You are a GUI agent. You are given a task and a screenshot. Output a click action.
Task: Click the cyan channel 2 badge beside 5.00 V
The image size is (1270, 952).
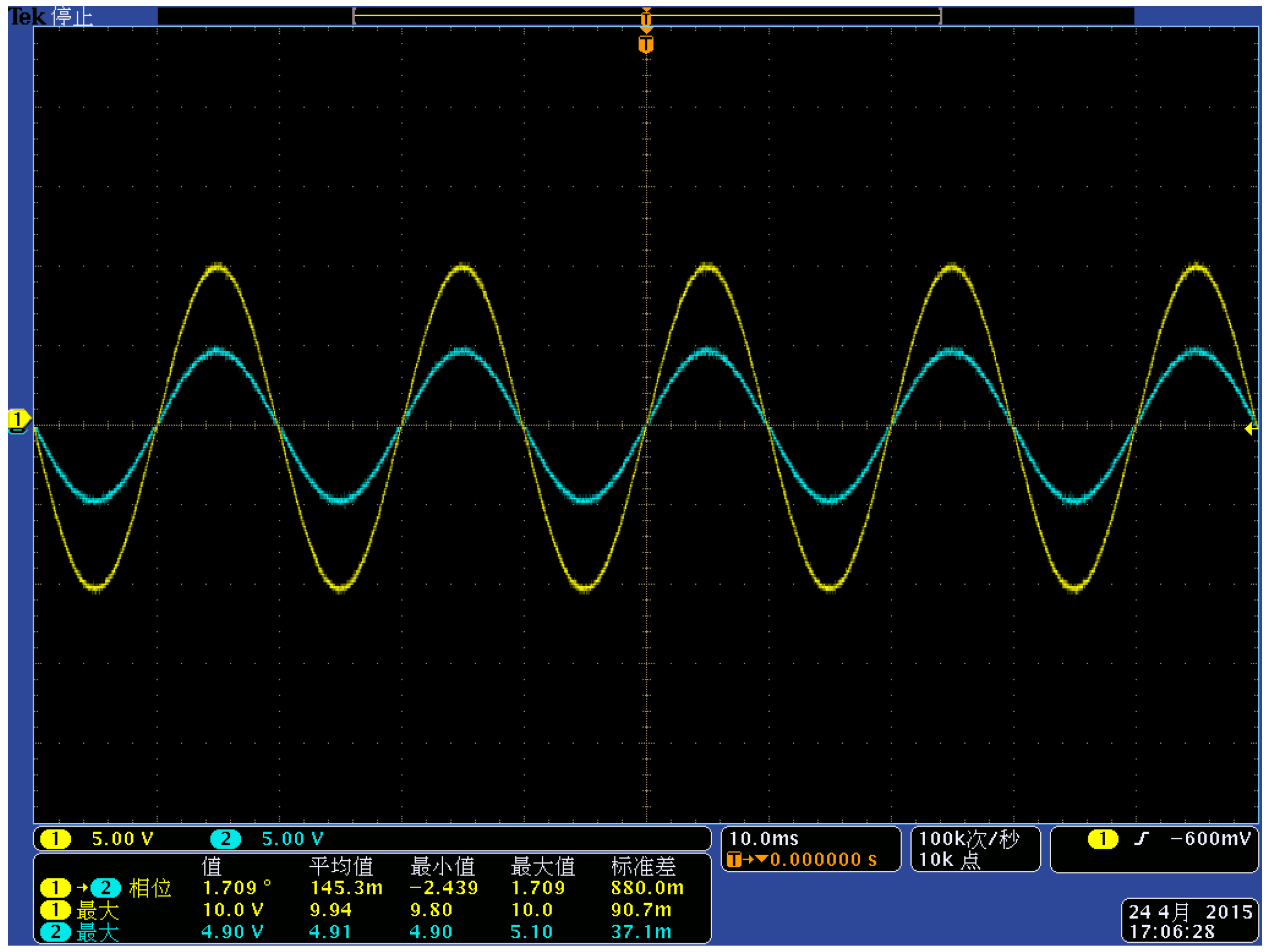click(225, 839)
